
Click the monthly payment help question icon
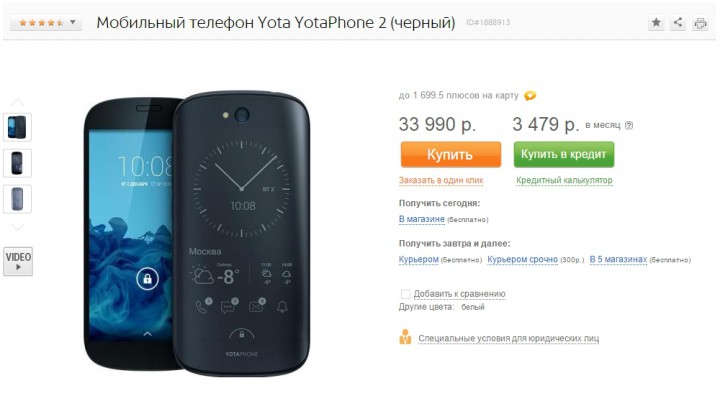[x=629, y=125]
